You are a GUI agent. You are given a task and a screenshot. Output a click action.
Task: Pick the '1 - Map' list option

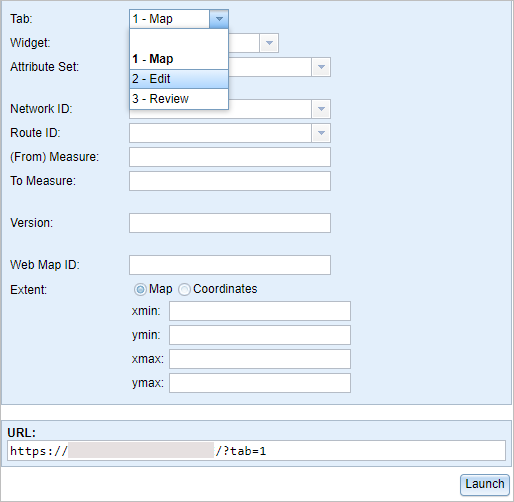pos(179,59)
